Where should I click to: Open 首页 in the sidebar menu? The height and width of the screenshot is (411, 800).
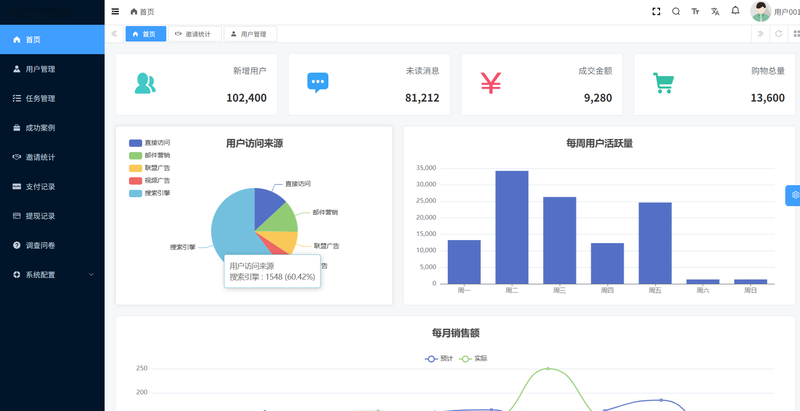point(52,39)
